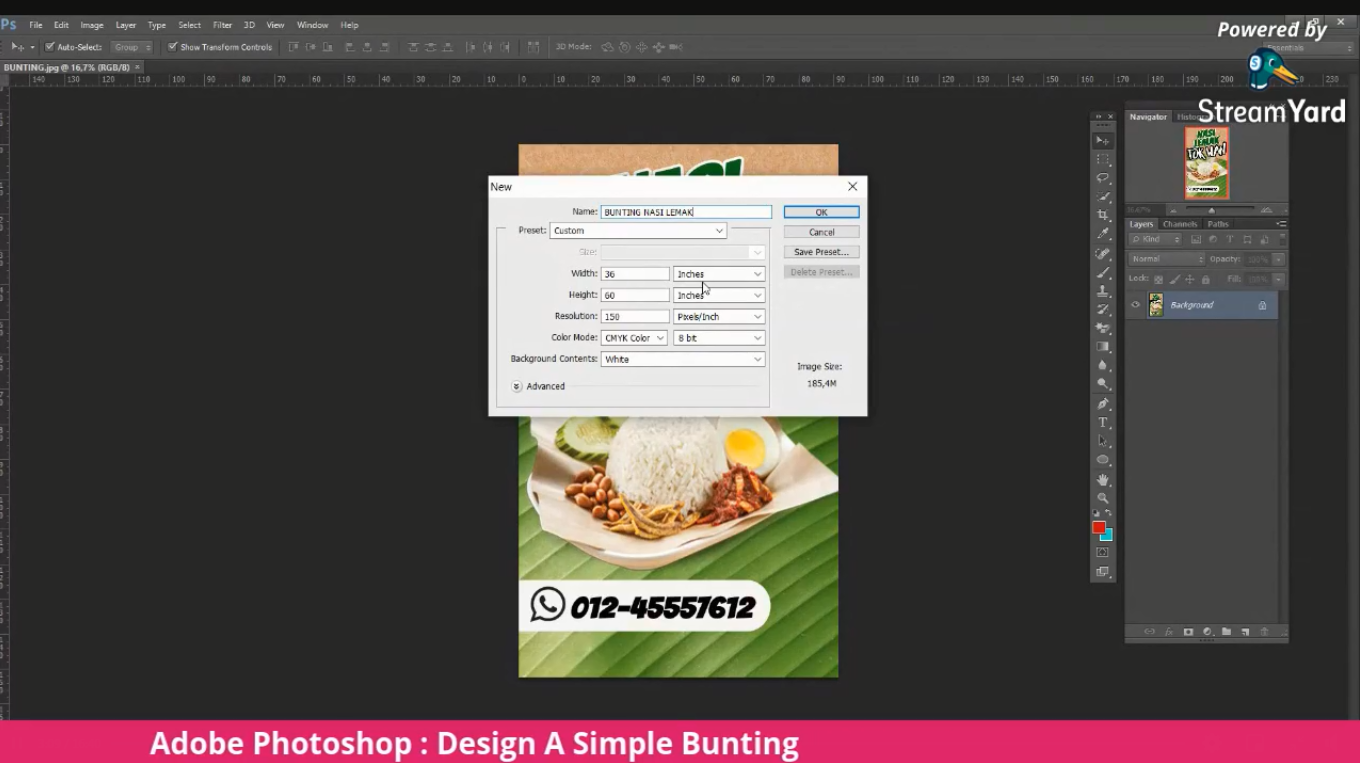Select the Crop tool
1360x763 pixels.
pos(1103,215)
